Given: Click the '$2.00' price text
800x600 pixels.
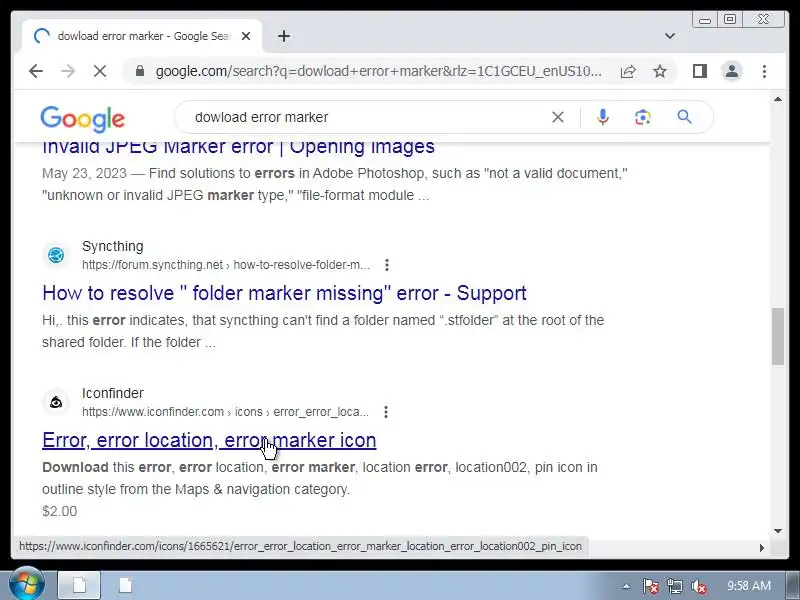Looking at the screenshot, I should (x=60, y=511).
